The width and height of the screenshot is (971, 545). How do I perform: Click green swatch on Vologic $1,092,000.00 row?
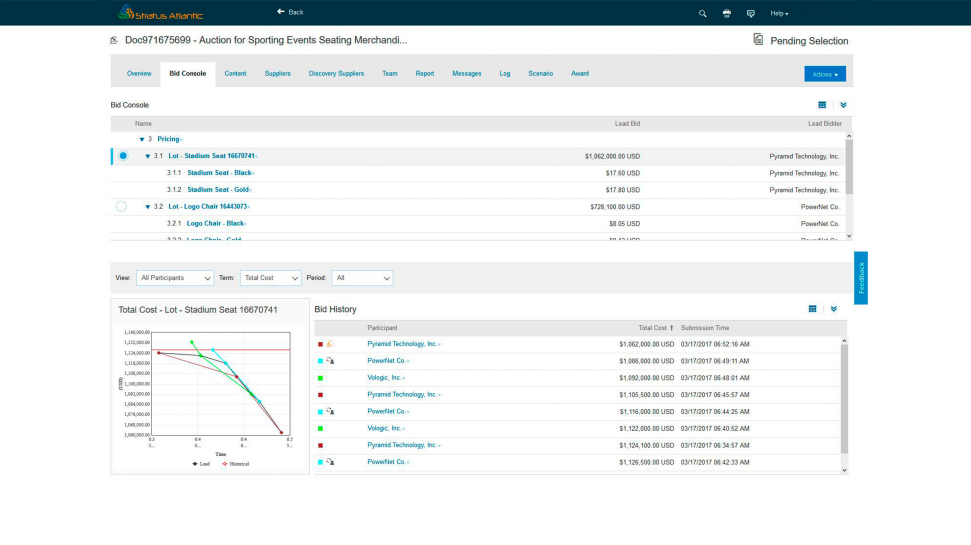point(320,378)
